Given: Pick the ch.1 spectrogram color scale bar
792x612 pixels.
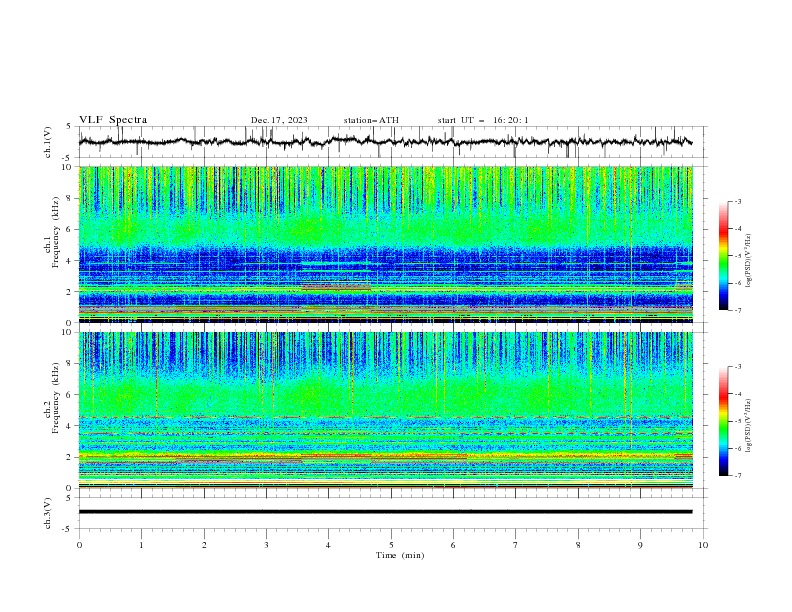Looking at the screenshot, I should 723,256.
